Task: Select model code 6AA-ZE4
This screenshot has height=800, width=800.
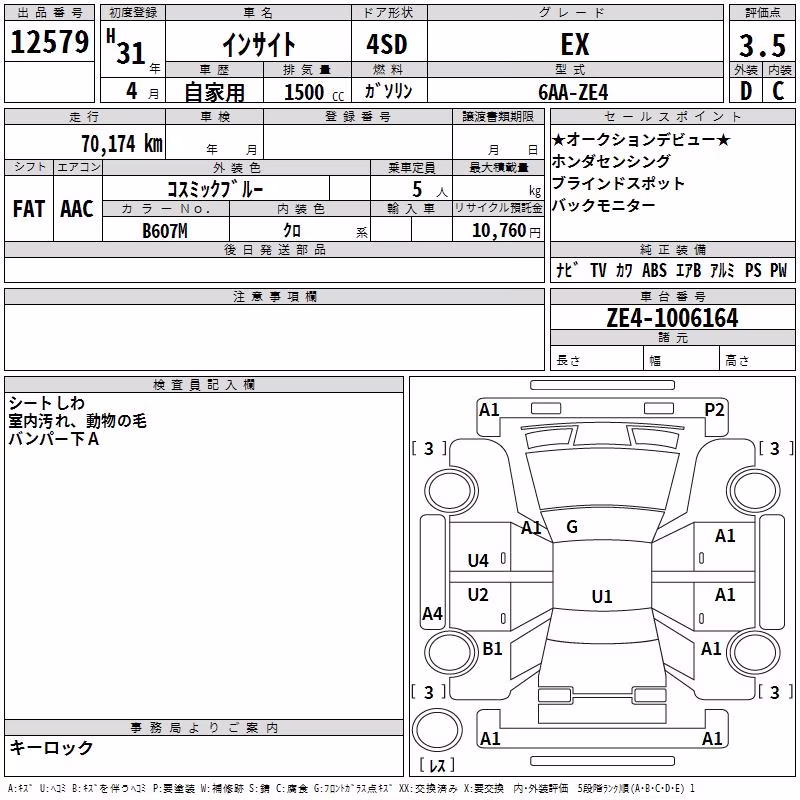Action: 573,92
